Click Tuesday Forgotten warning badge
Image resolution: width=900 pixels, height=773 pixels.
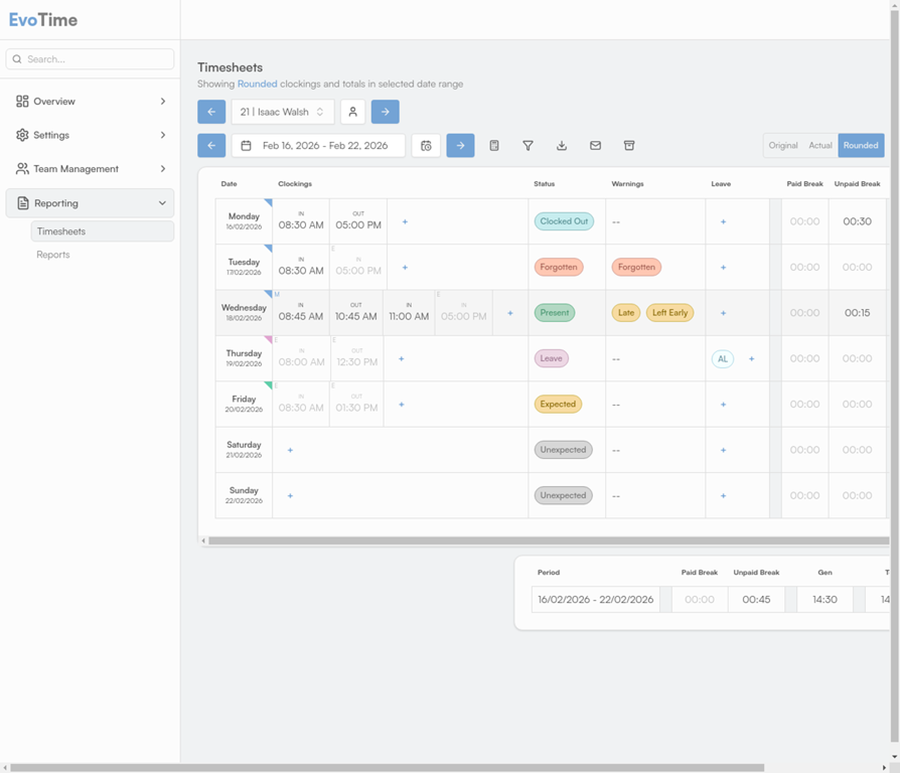pyautogui.click(x=637, y=267)
